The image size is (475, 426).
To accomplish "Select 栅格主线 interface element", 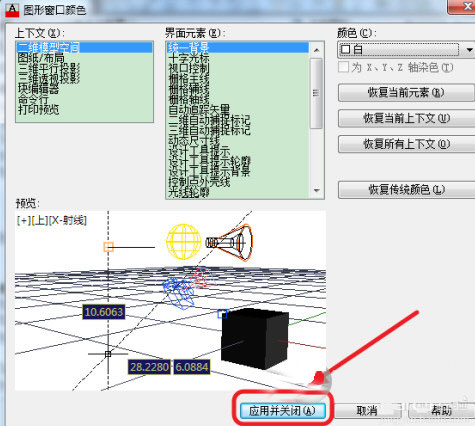I will tap(238, 78).
